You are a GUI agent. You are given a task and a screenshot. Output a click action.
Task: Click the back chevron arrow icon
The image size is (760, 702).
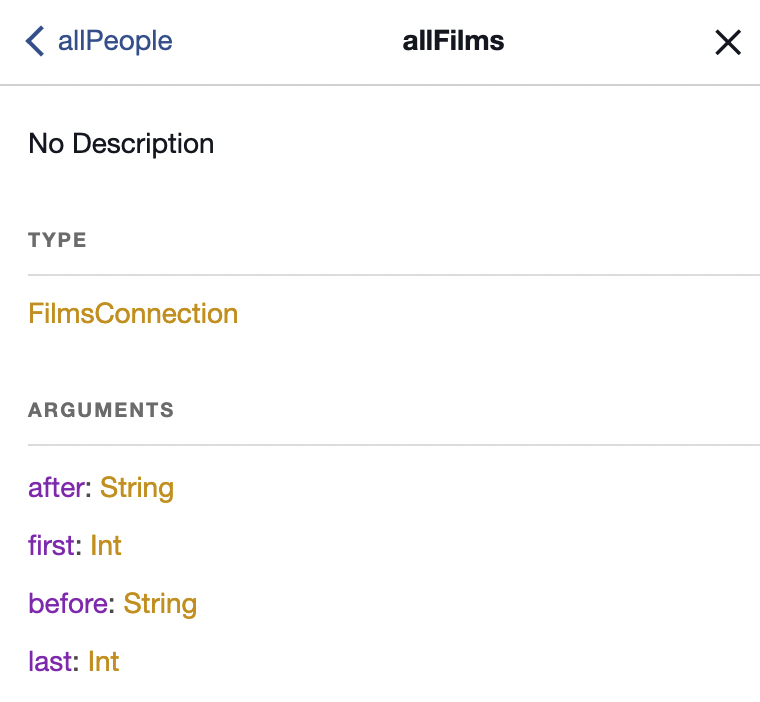point(35,41)
